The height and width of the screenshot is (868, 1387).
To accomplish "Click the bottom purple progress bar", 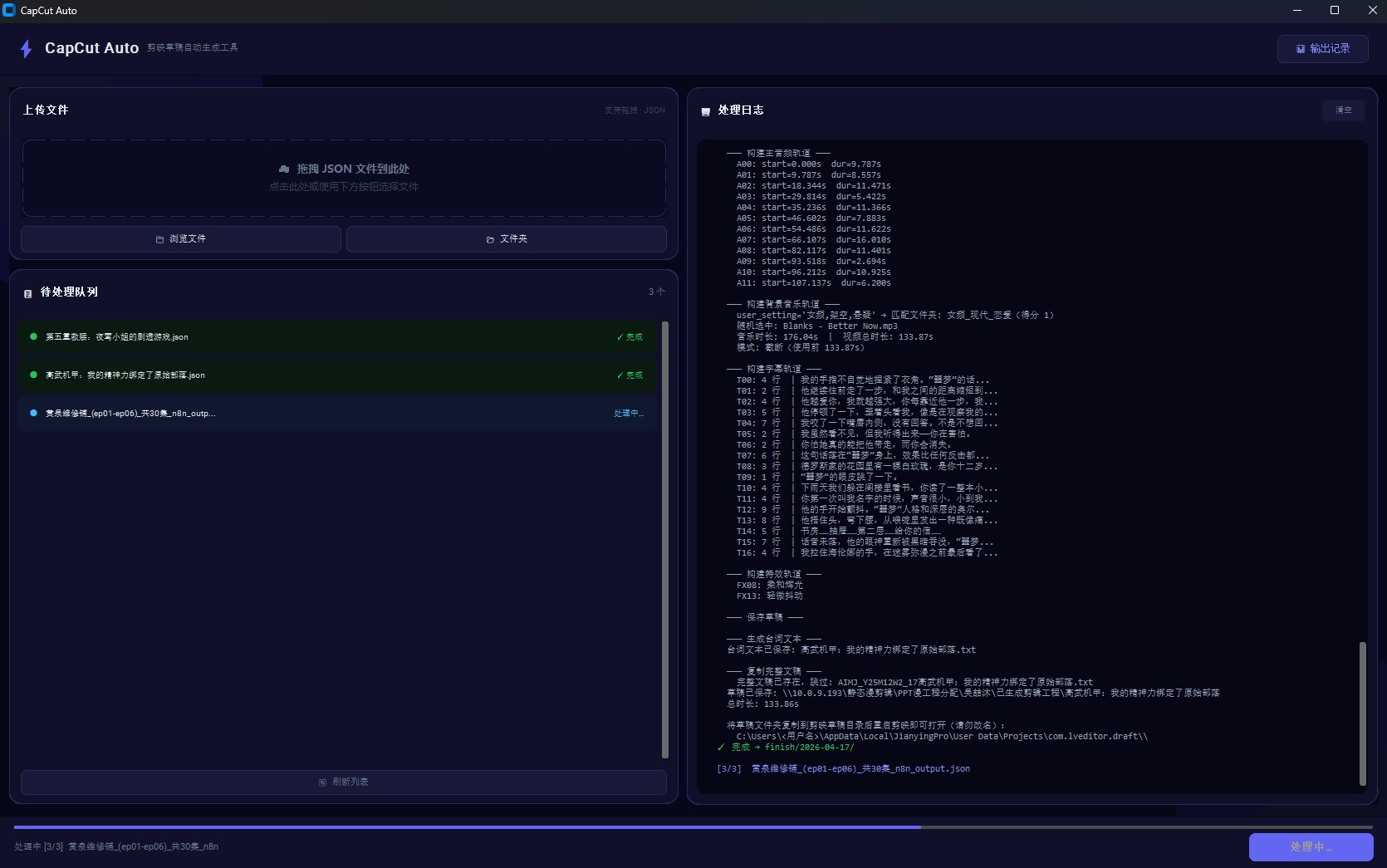I will point(693,827).
